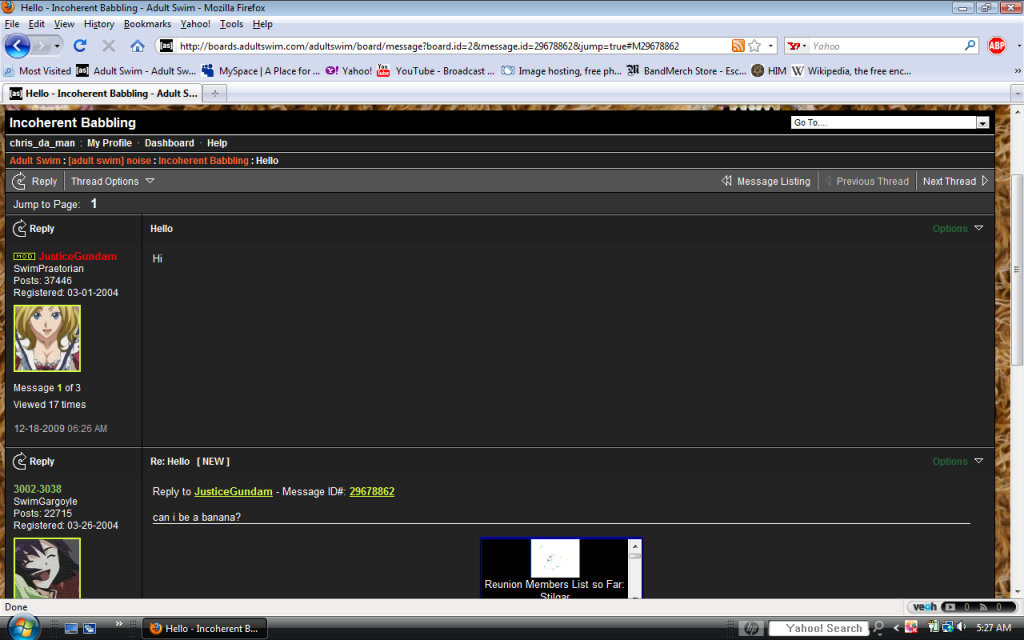Click the taskbar search magnifier icon
1024x640 pixels.
879,628
